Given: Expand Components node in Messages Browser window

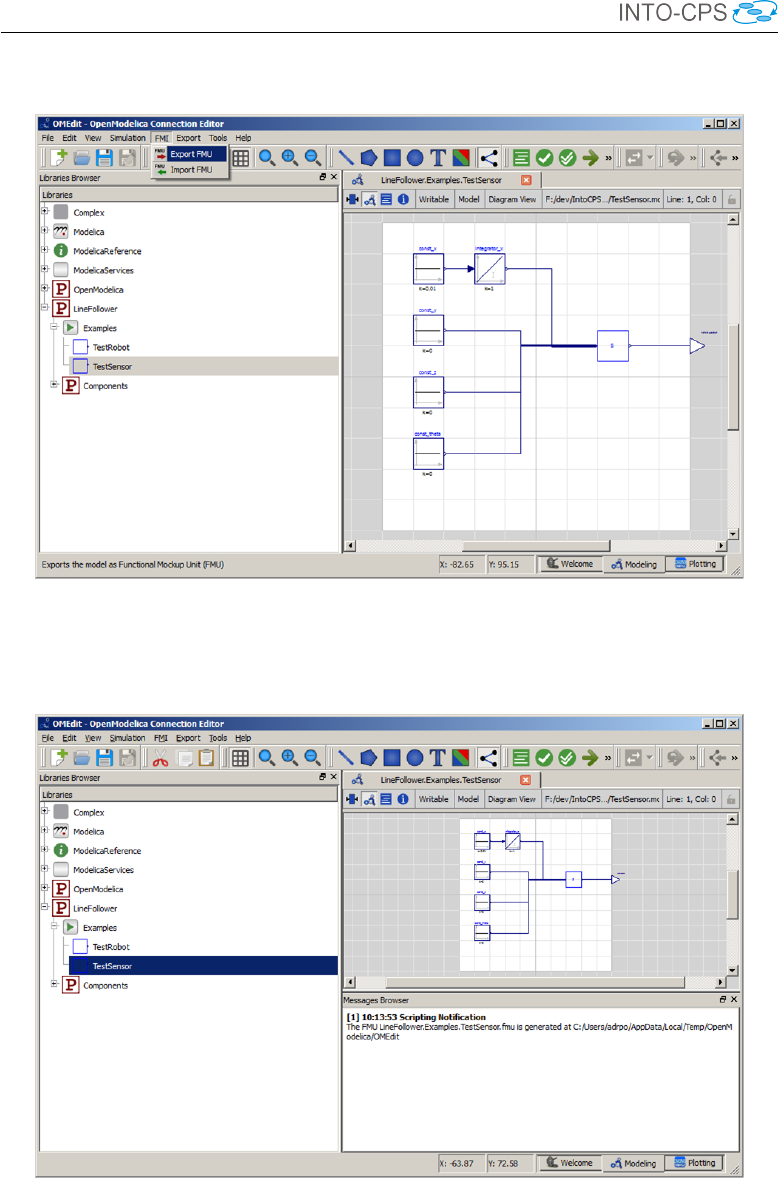Looking at the screenshot, I should (54, 983).
